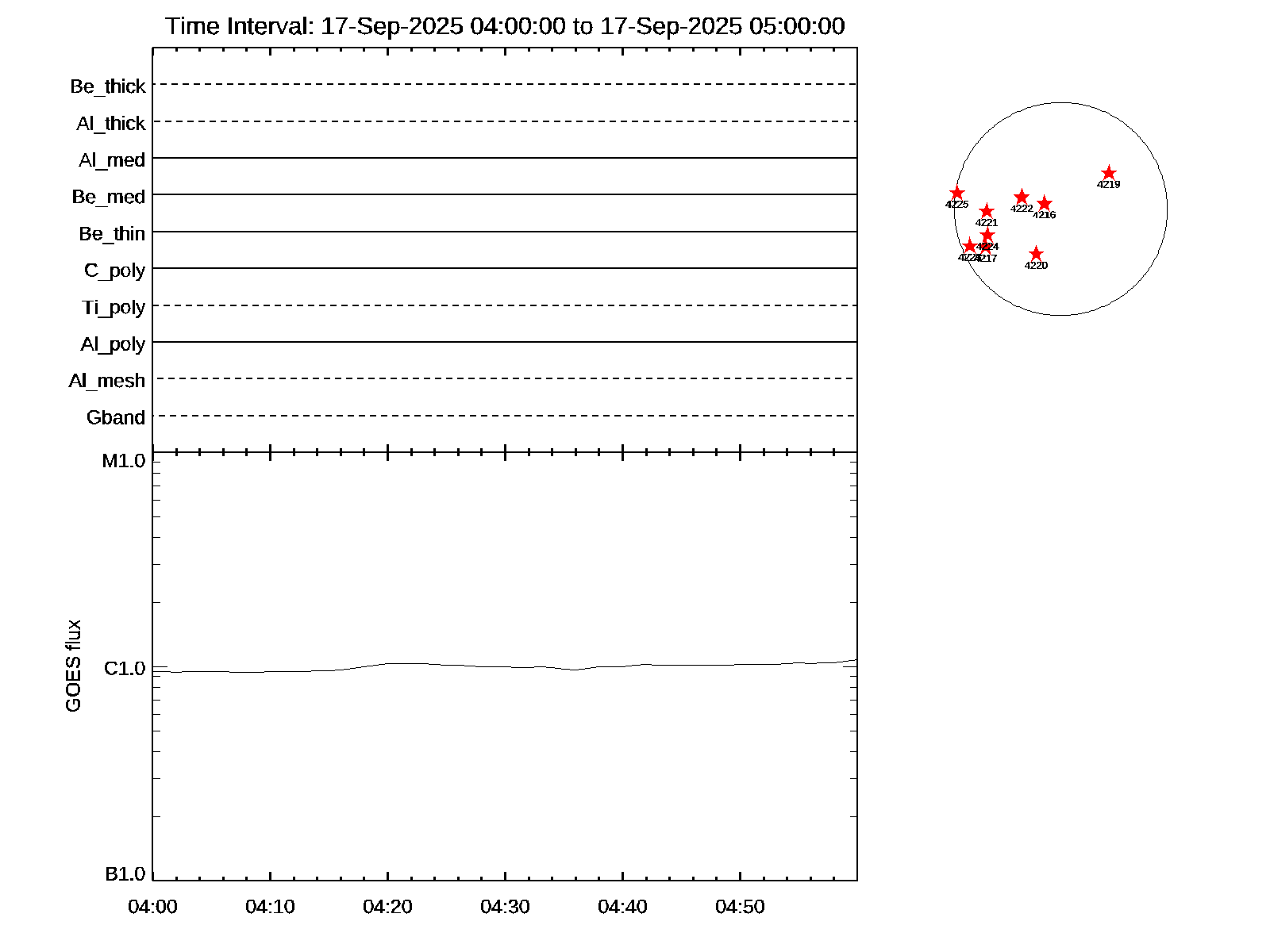The height and width of the screenshot is (952, 1270).
Task: Click the red star for region 4219
Action: (1109, 174)
